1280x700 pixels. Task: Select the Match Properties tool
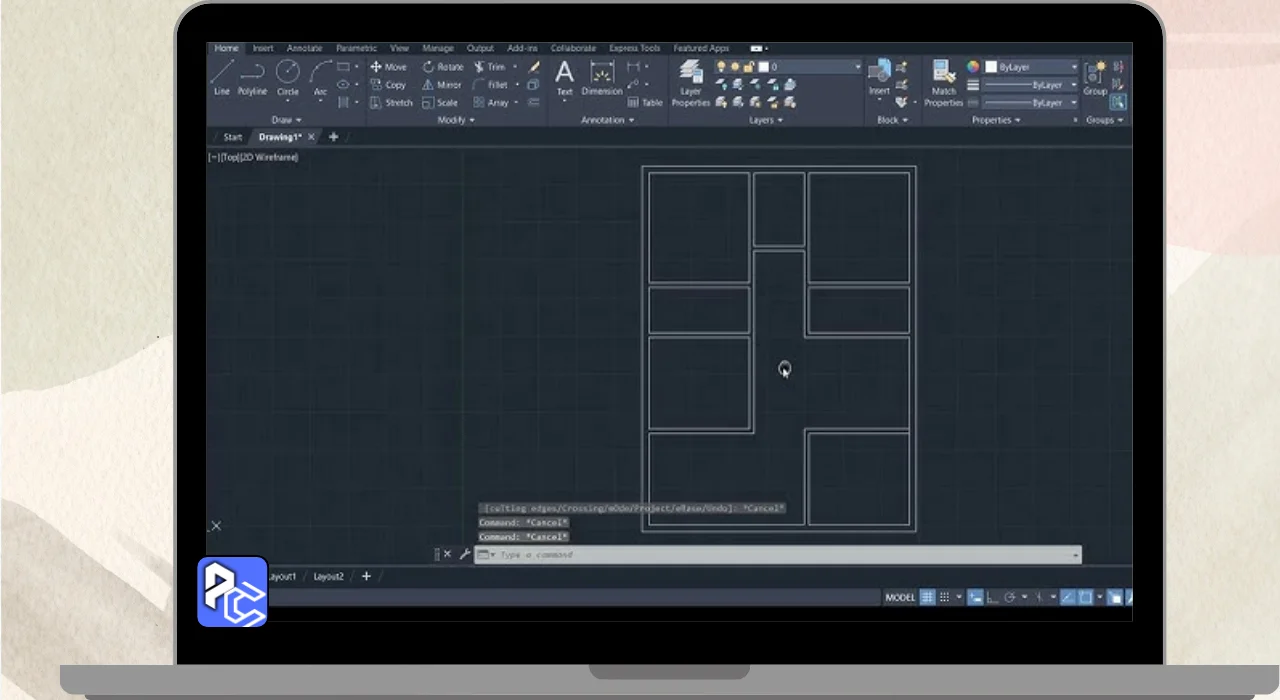943,81
